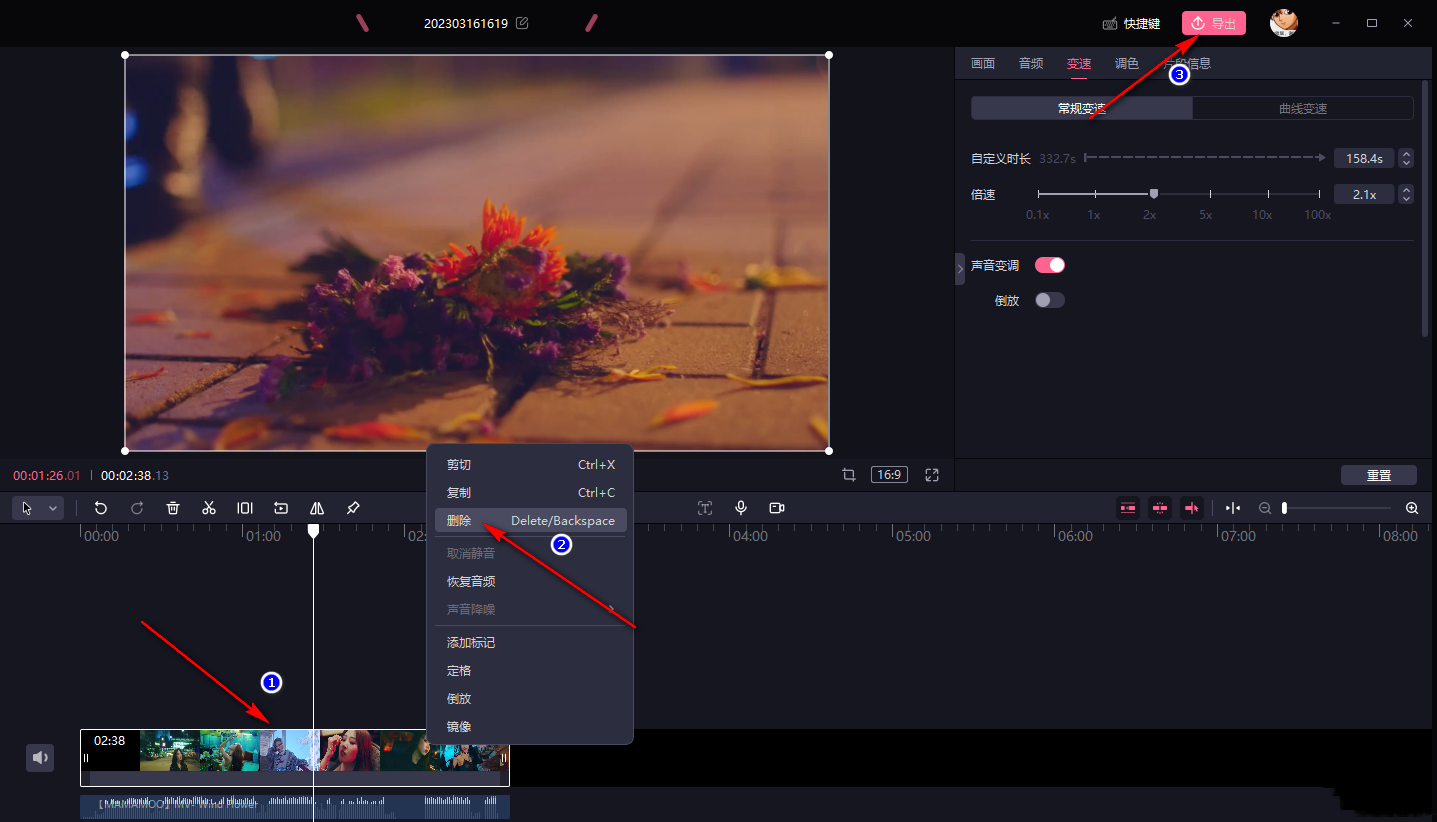Start voice recording with microphone icon
The image size is (1437, 822).
pyautogui.click(x=741, y=508)
